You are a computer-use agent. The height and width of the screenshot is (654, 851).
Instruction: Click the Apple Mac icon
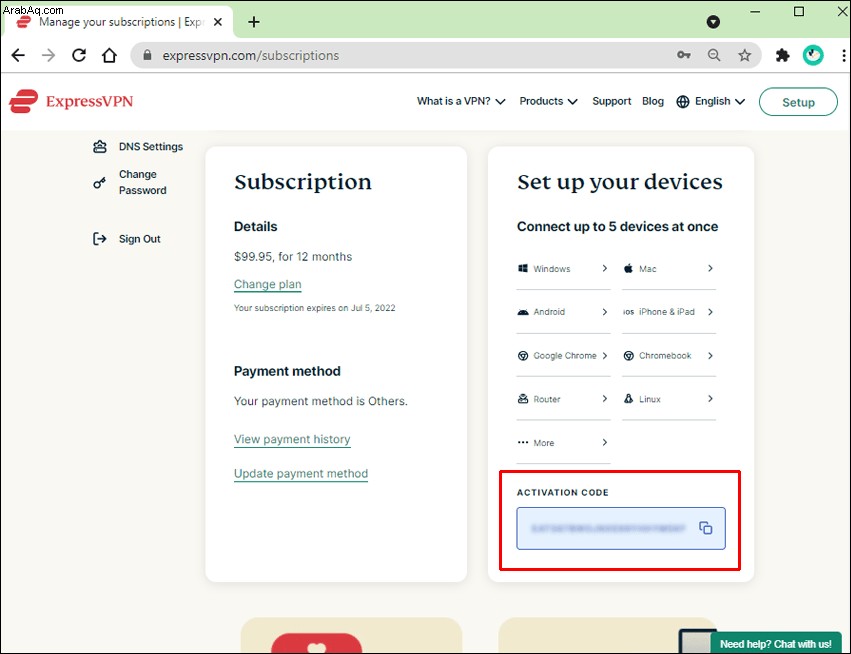tap(628, 268)
